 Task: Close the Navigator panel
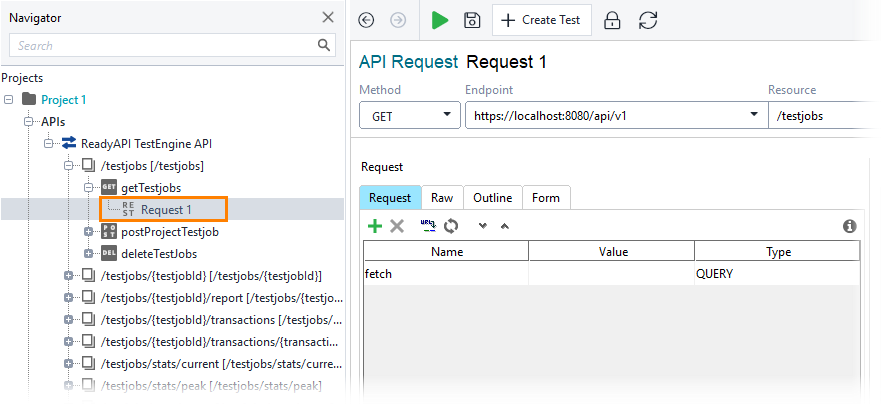point(328,17)
